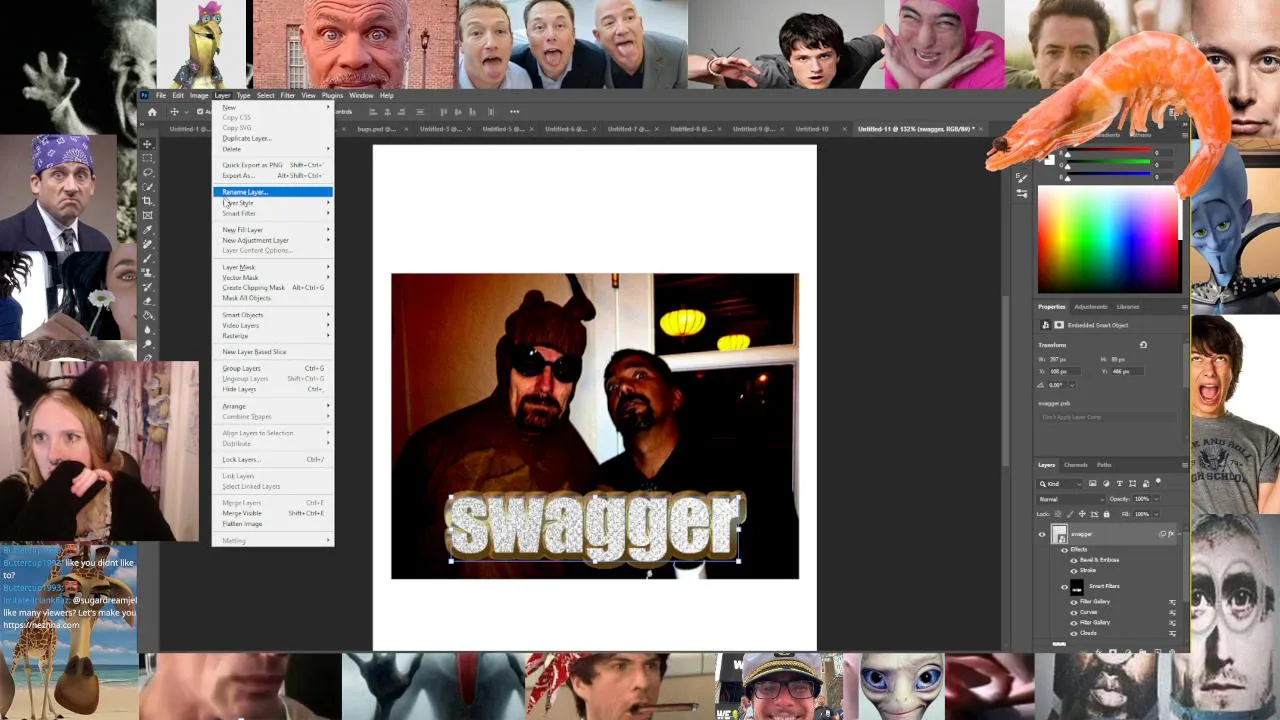The height and width of the screenshot is (720, 1280).
Task: Expand the New submenu in Layer menu
Action: tap(272, 107)
